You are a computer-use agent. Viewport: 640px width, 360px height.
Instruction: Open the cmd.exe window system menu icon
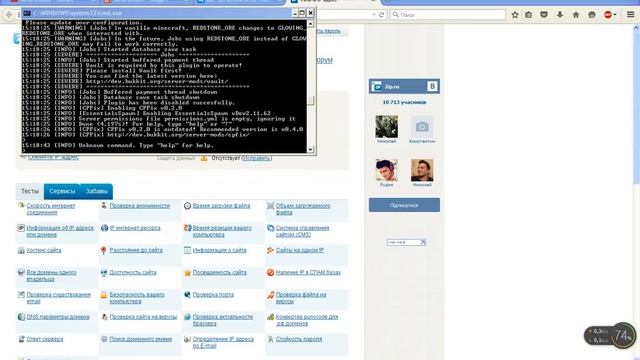[x=27, y=13]
